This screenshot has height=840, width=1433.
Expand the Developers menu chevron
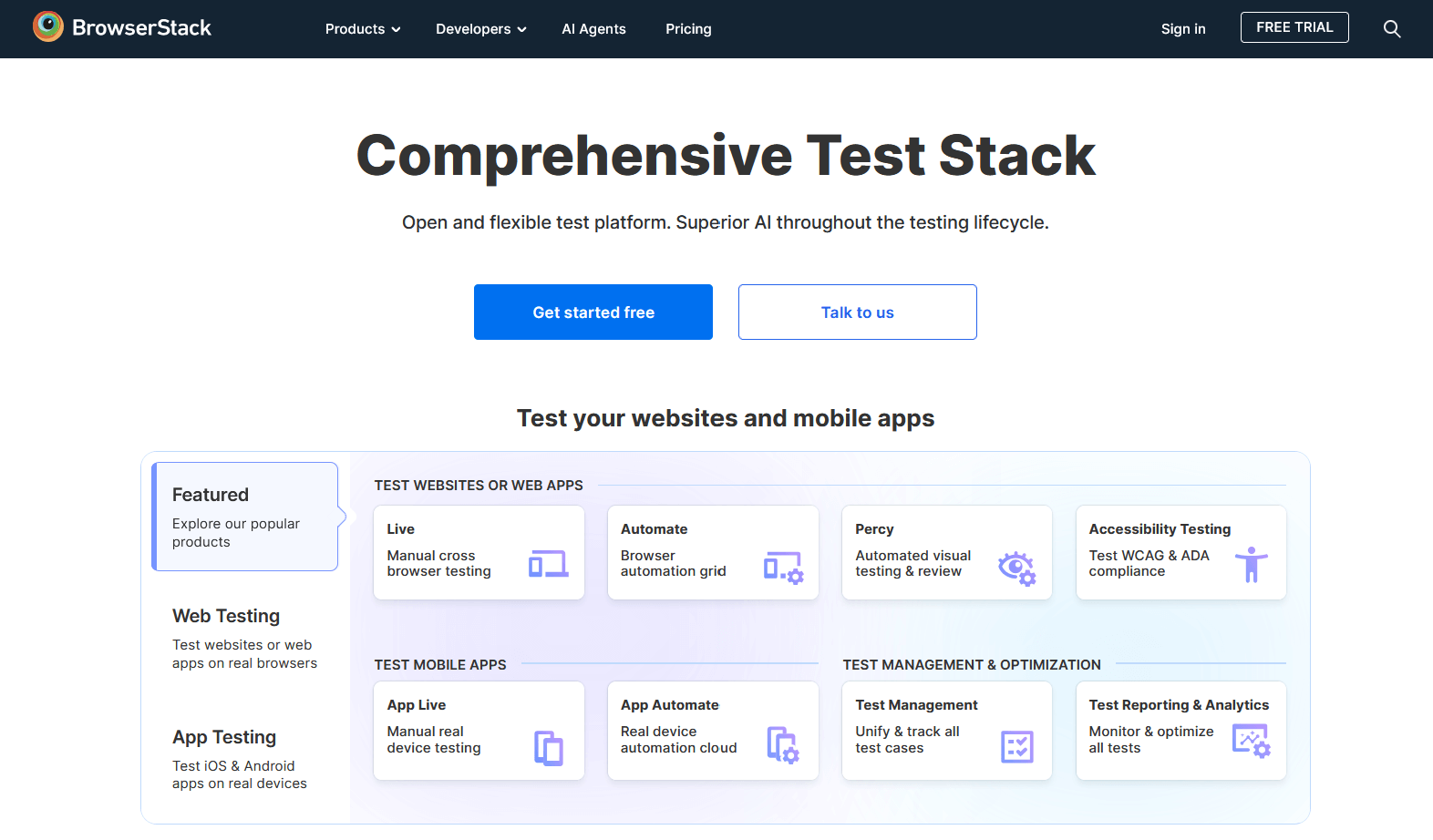pos(522,29)
